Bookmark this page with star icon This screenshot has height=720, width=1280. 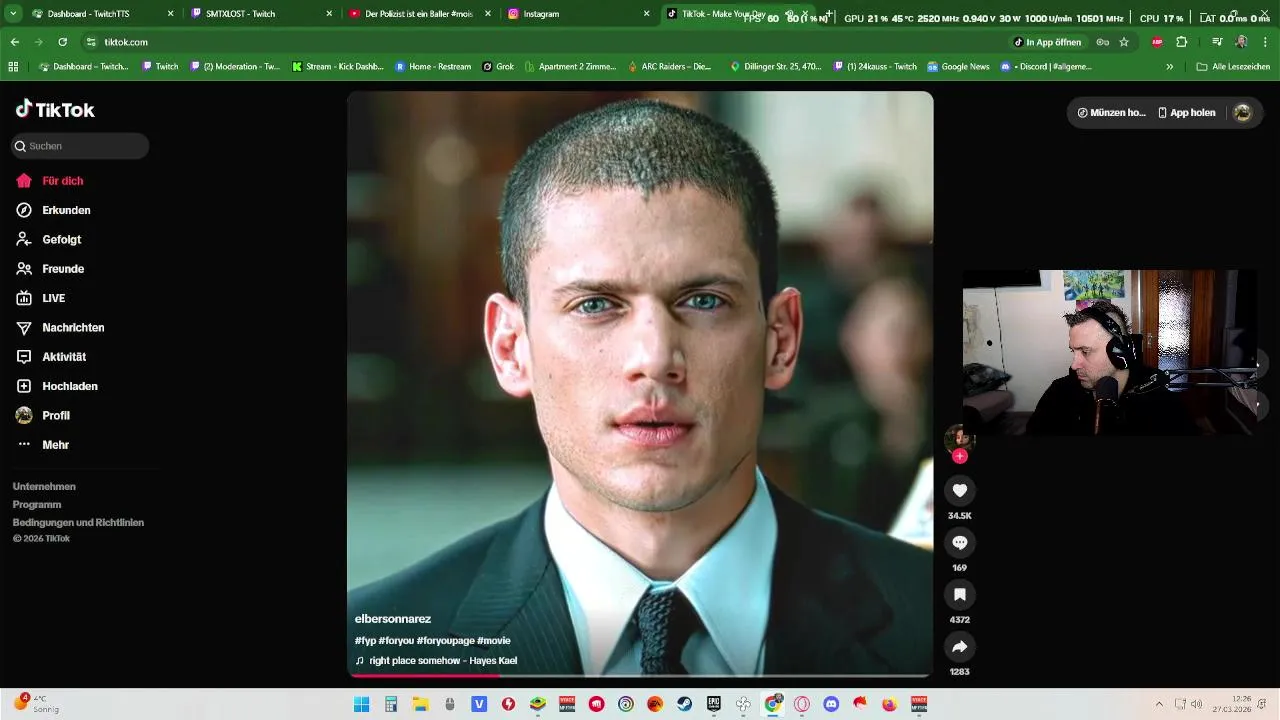click(x=1124, y=42)
